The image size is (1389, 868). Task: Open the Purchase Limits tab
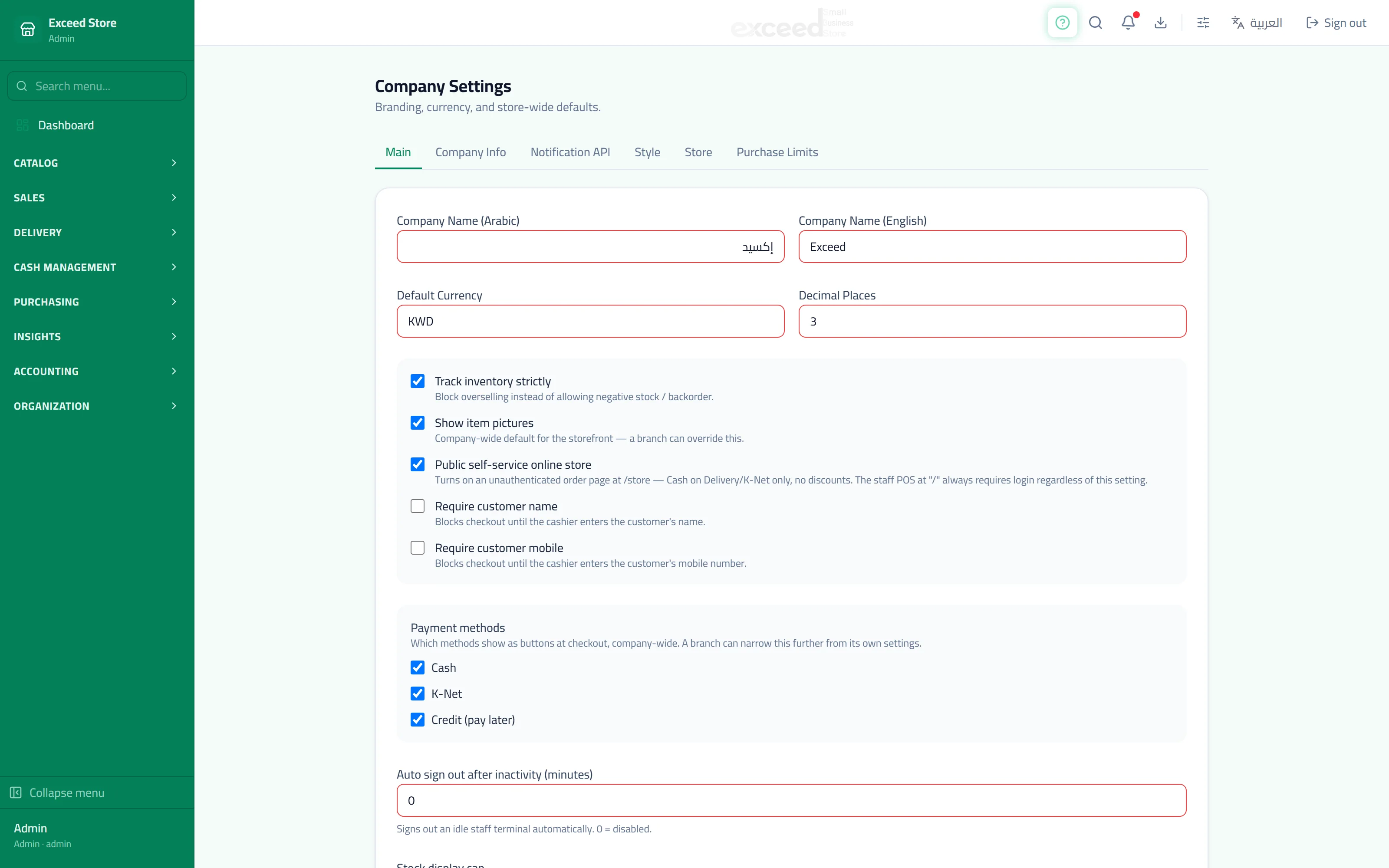tap(777, 152)
